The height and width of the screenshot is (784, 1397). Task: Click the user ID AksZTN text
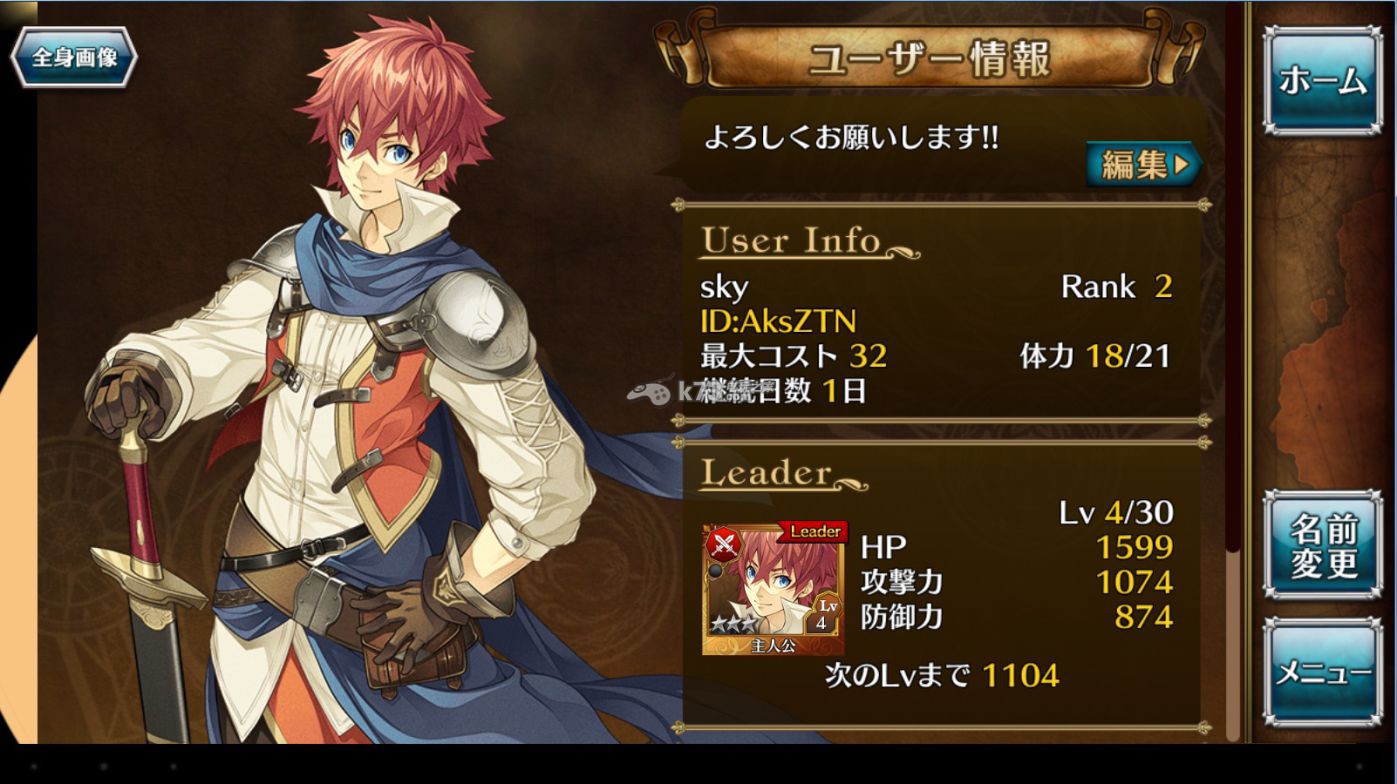[x=778, y=321]
